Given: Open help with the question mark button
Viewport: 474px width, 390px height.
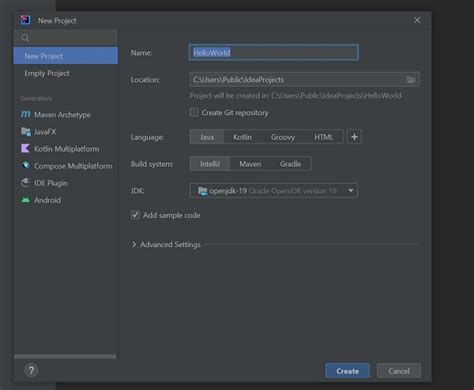Looking at the screenshot, I should [x=31, y=370].
